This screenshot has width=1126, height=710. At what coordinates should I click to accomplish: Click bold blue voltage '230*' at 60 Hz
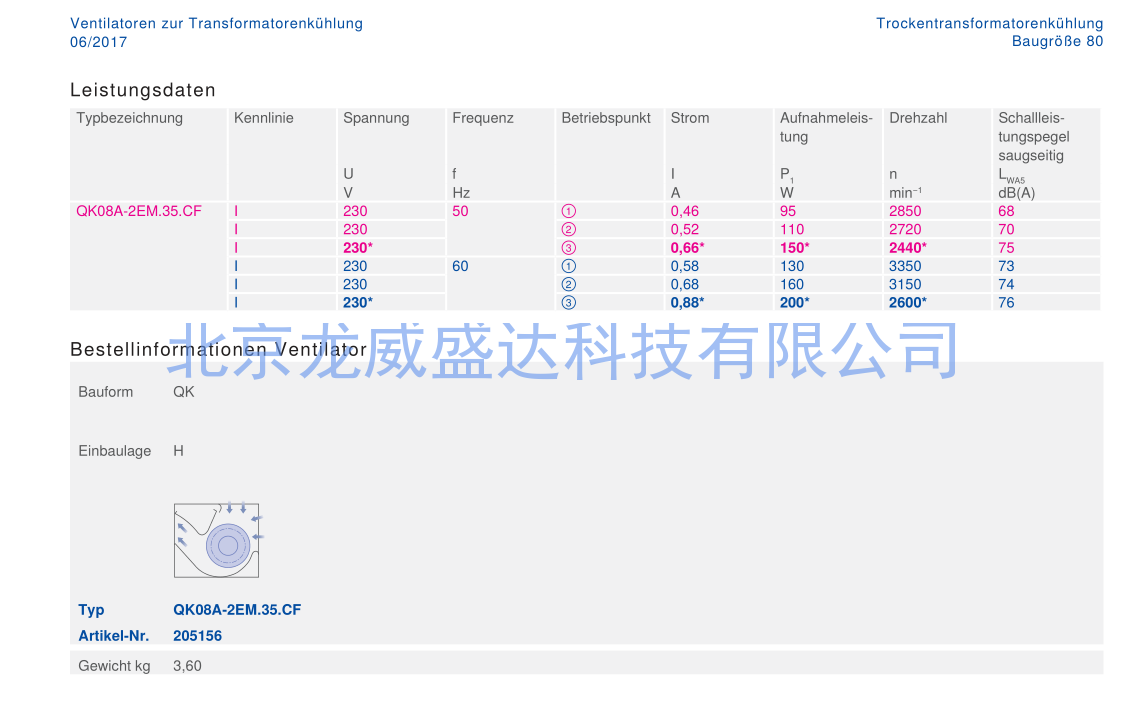pyautogui.click(x=358, y=303)
